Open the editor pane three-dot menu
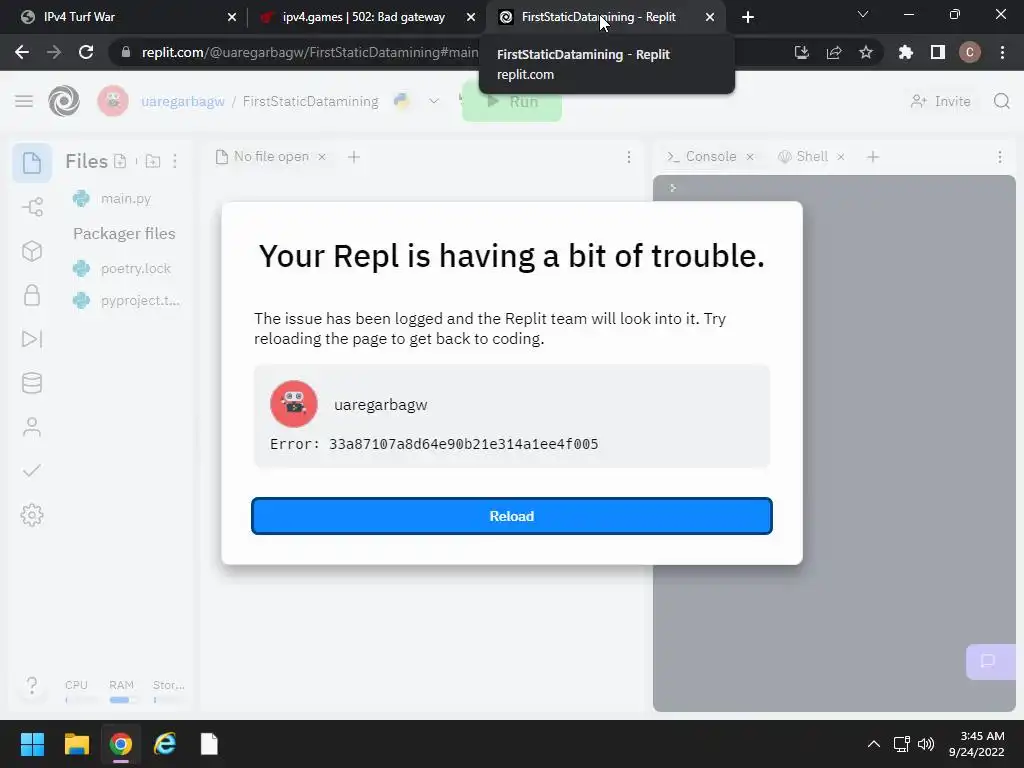 click(629, 157)
